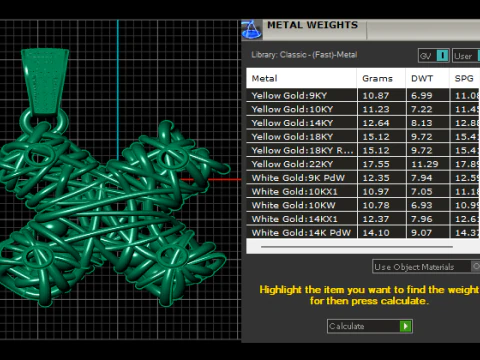Select the Yellow Gold:18KY row
480x360 pixels.
tap(363, 136)
